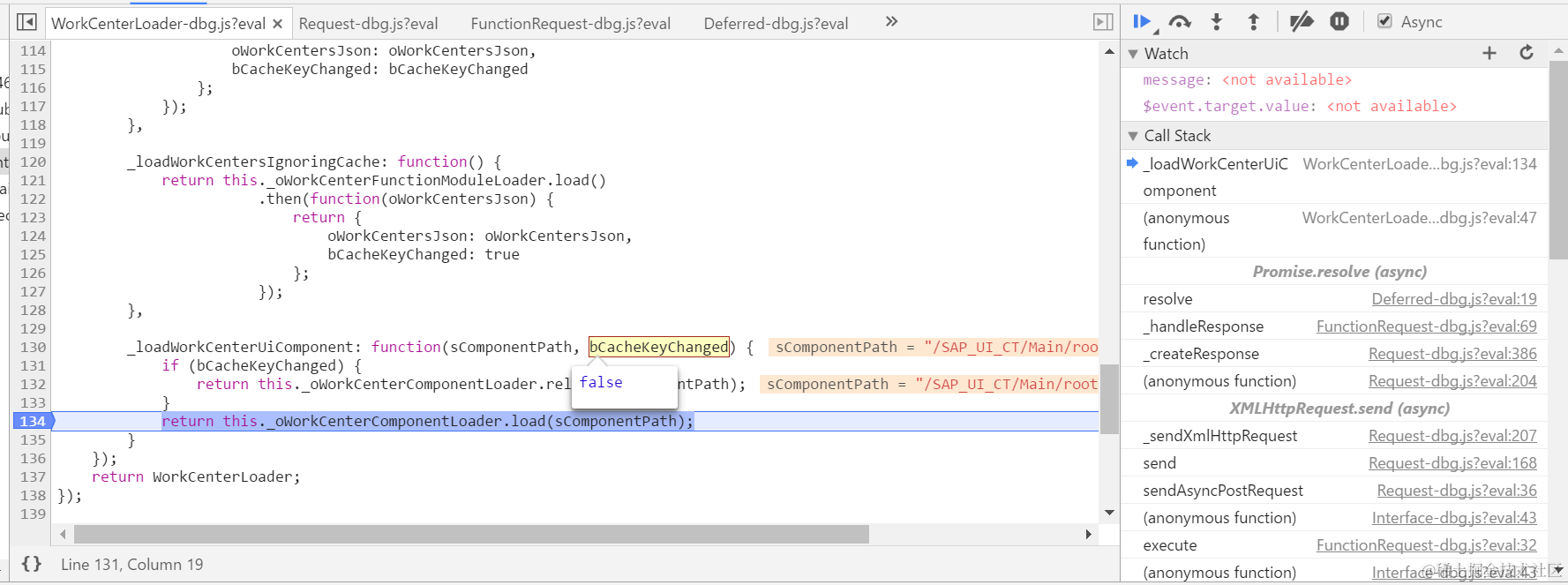The image size is (1568, 585).
Task: Open the FunctionRequest-dbg.js?eval tab
Action: (570, 24)
